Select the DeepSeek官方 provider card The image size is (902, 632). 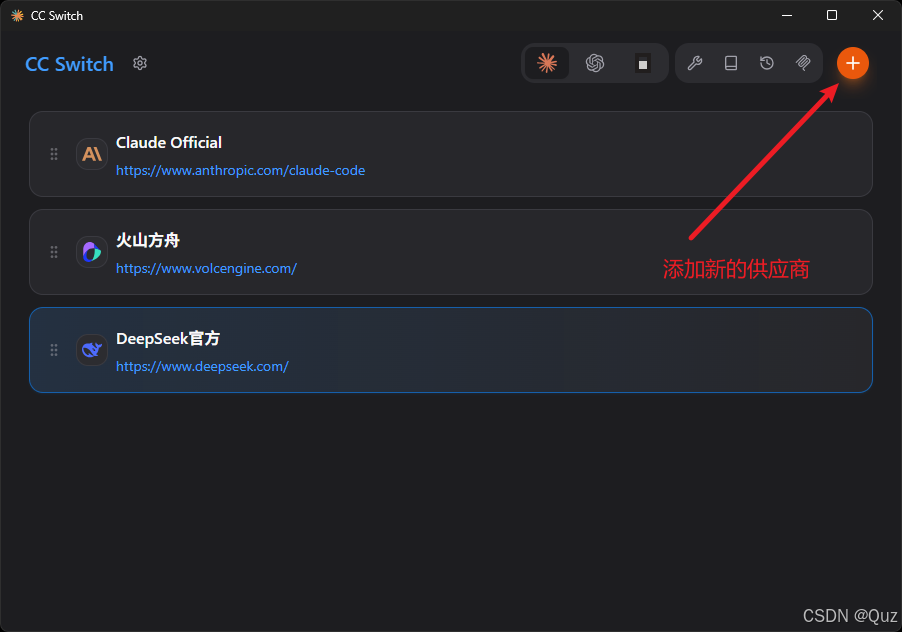pyautogui.click(x=451, y=350)
